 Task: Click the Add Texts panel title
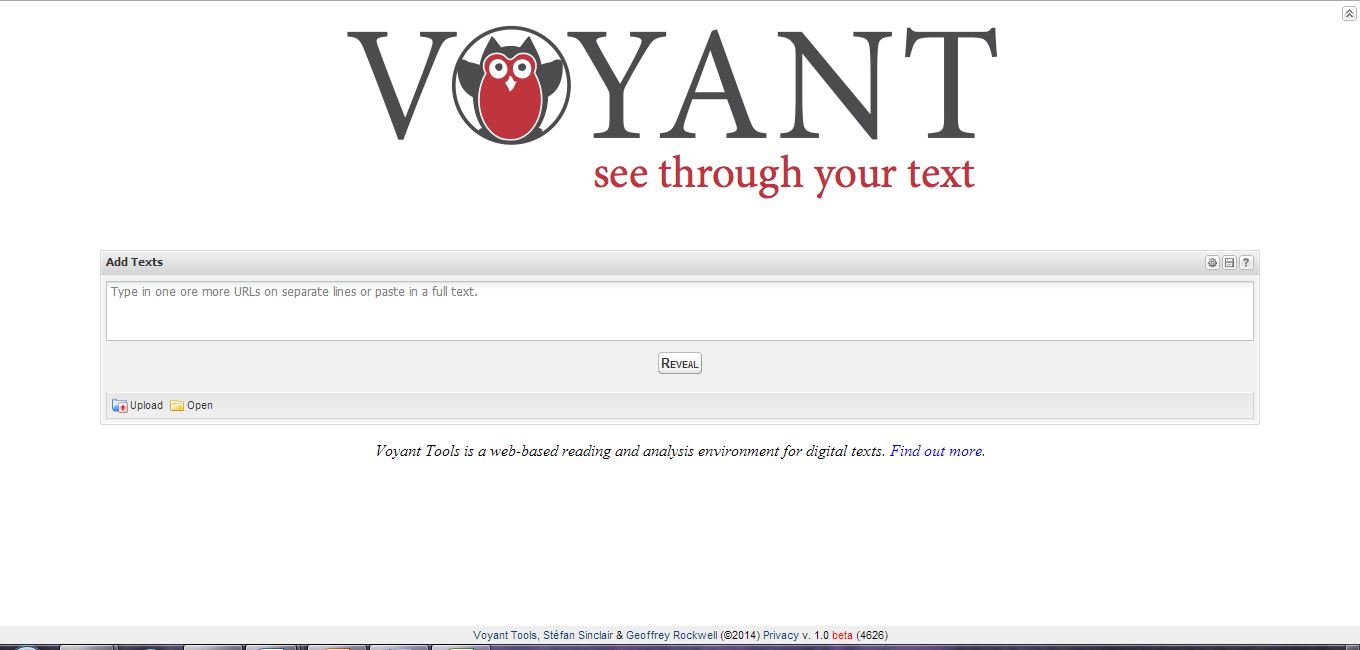134,262
